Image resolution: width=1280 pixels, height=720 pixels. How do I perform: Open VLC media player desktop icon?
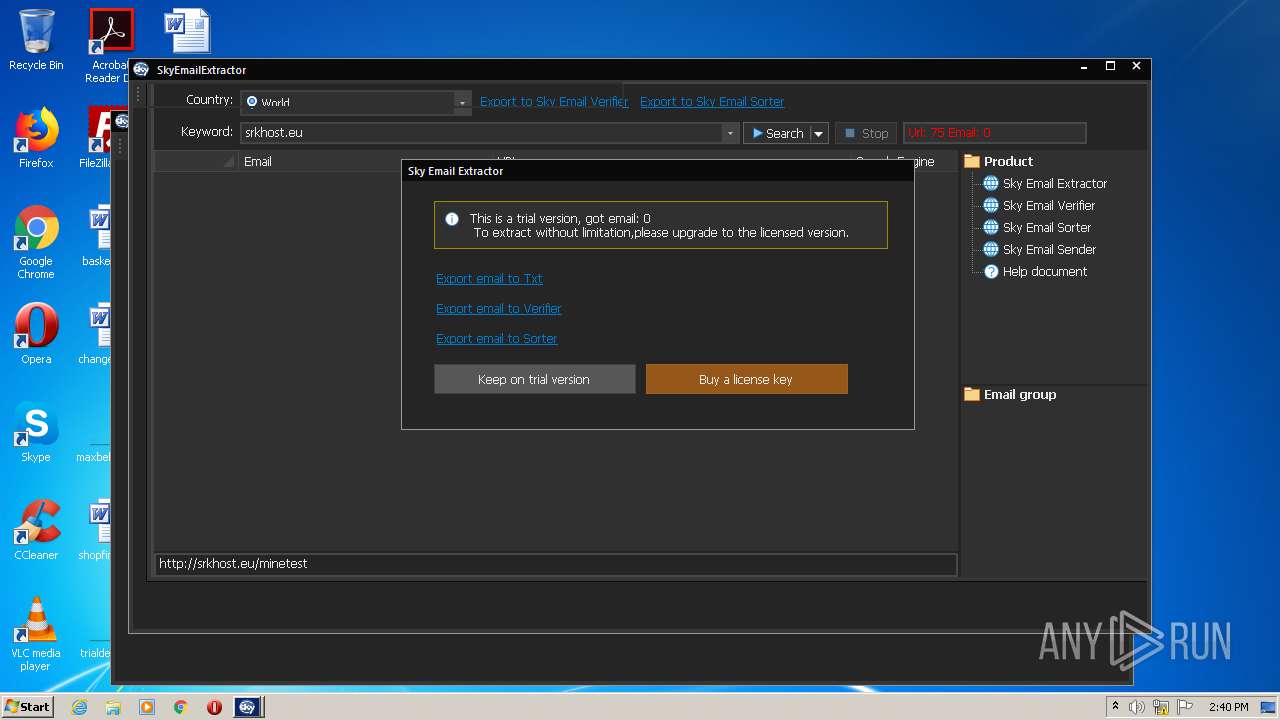(x=36, y=634)
